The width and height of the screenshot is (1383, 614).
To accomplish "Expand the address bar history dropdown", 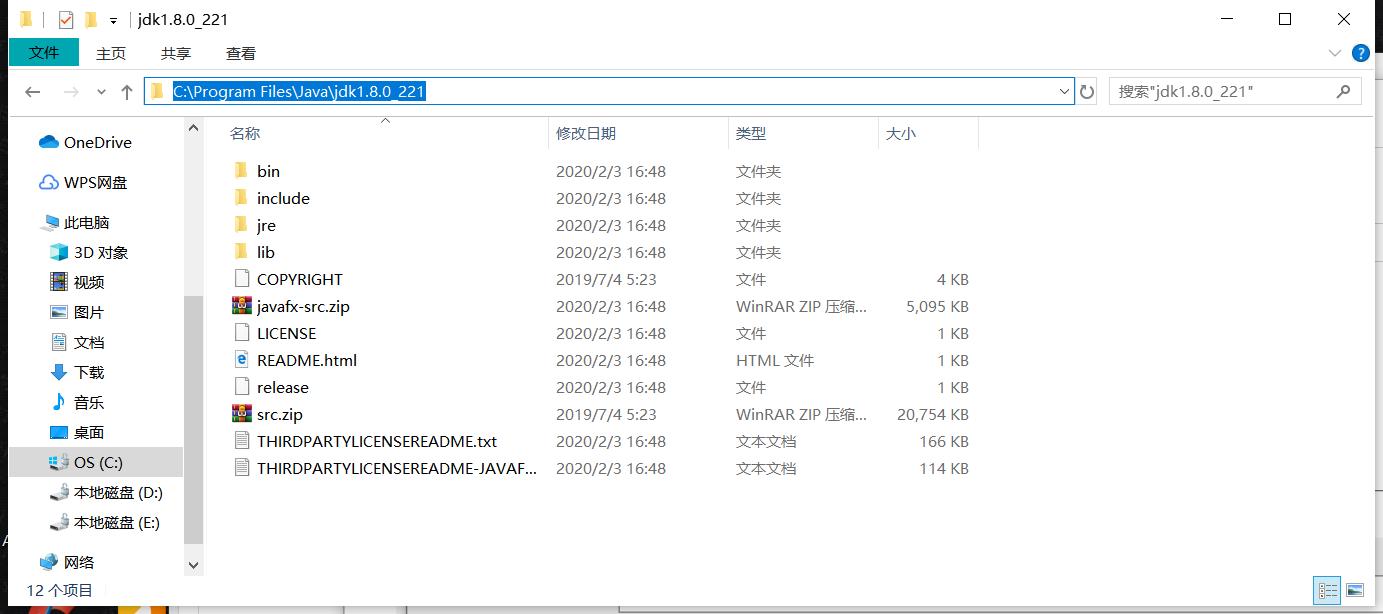I will point(1064,91).
